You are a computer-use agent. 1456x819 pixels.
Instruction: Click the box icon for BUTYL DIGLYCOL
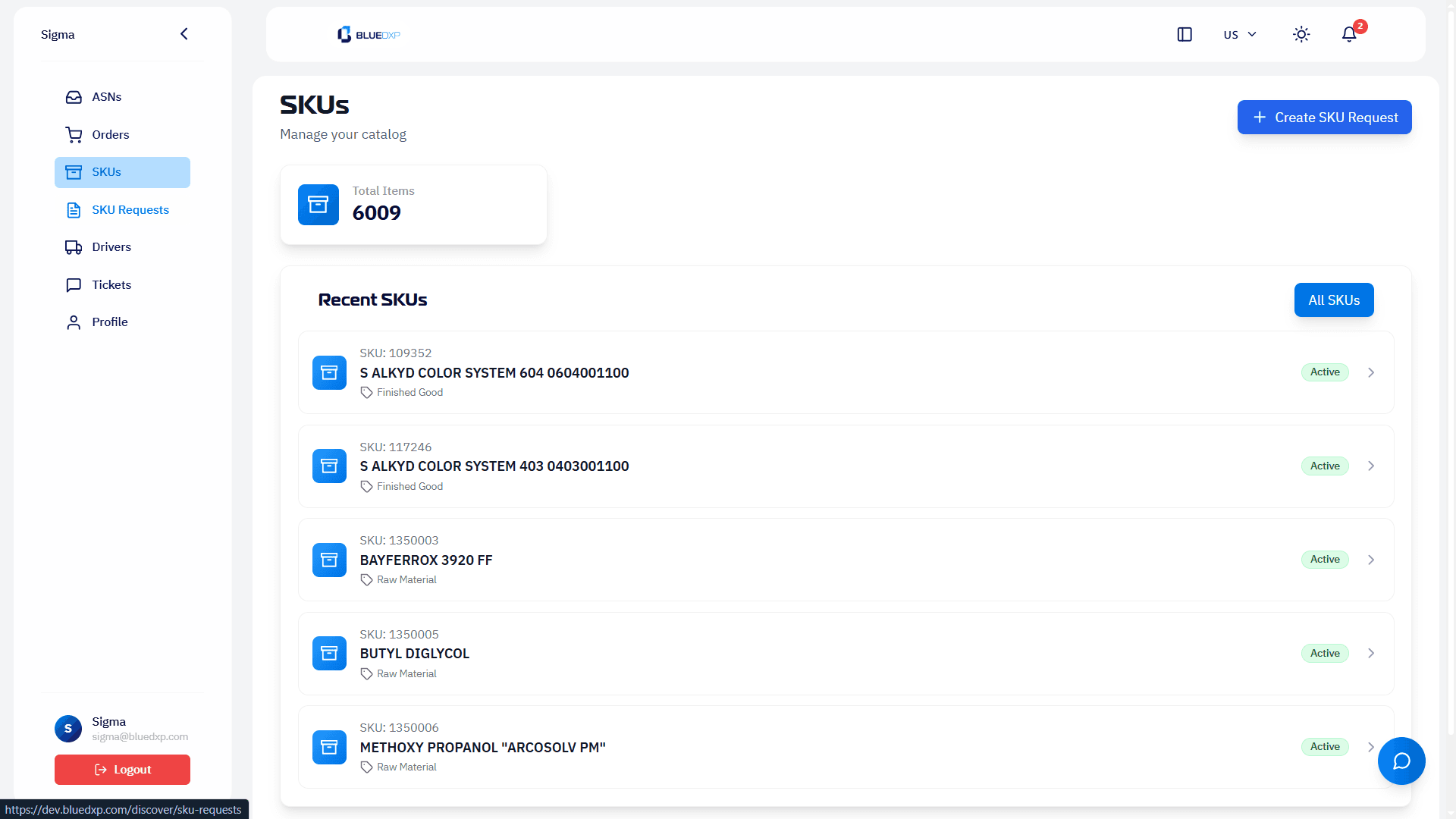[329, 653]
